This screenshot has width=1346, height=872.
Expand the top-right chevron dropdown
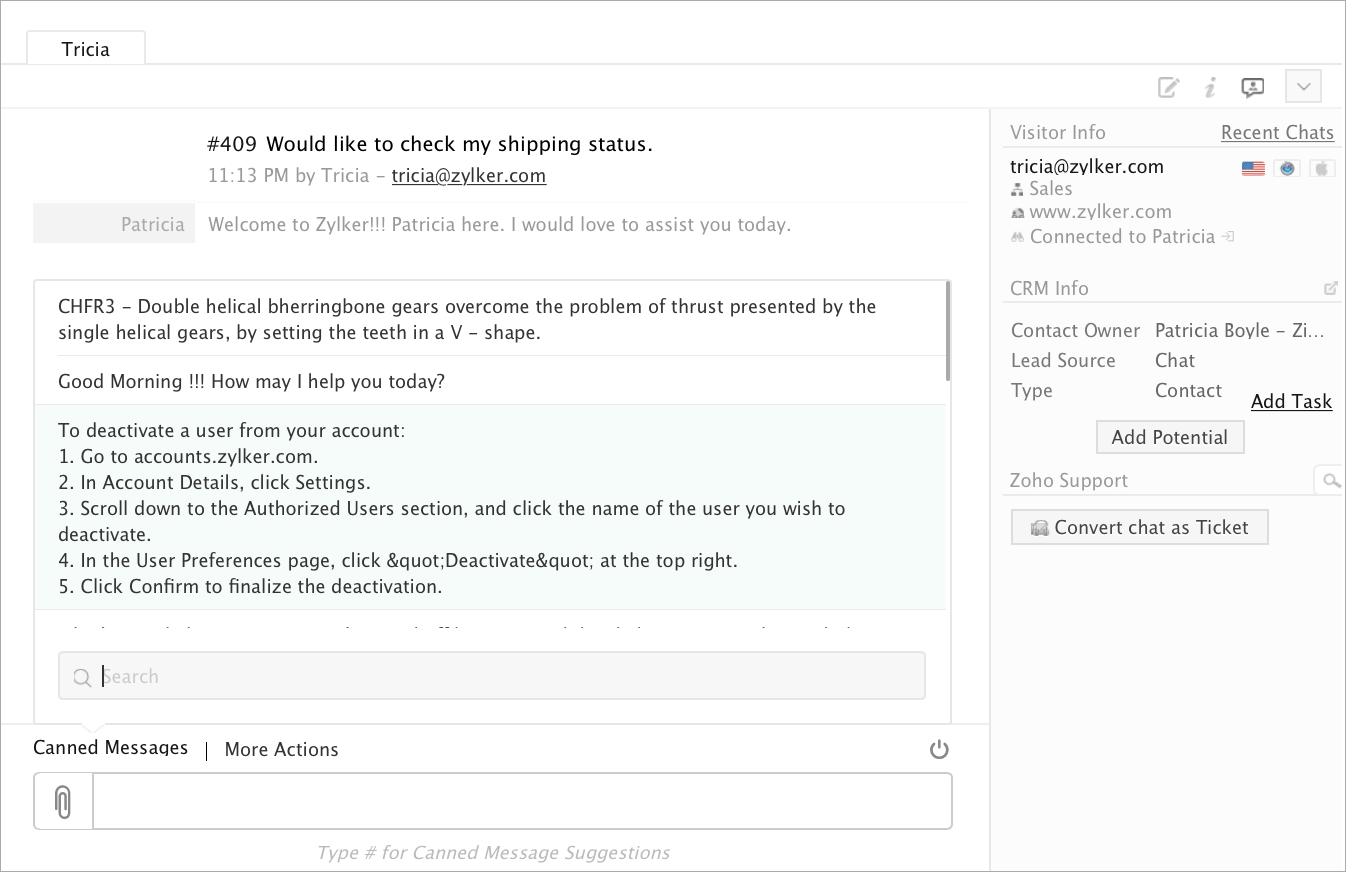[1303, 86]
